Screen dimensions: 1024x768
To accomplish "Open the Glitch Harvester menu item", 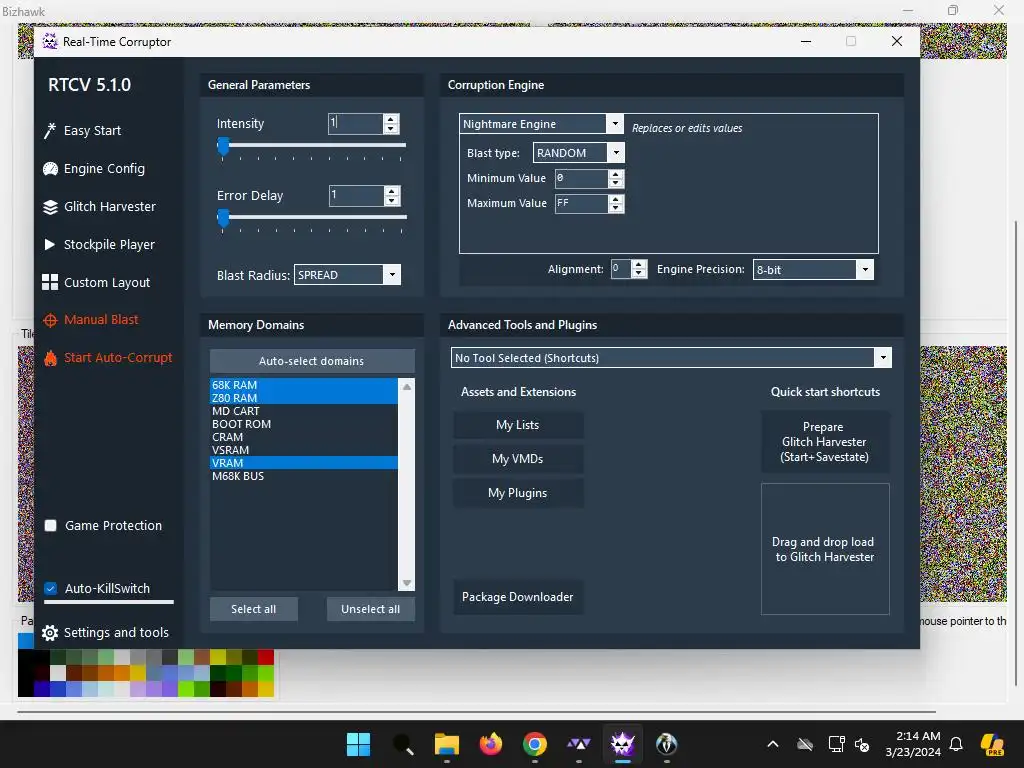I will pos(110,207).
